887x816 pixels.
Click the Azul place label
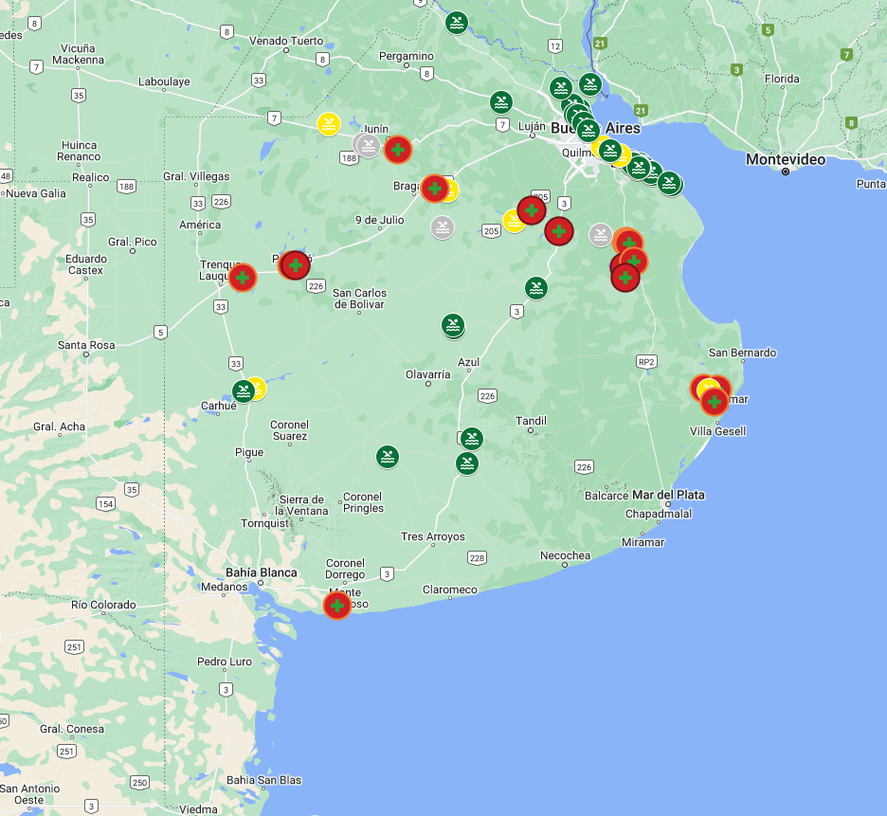tap(468, 362)
